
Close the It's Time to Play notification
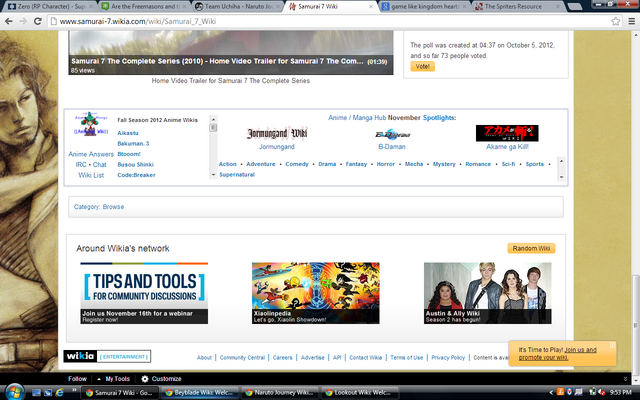click(612, 345)
